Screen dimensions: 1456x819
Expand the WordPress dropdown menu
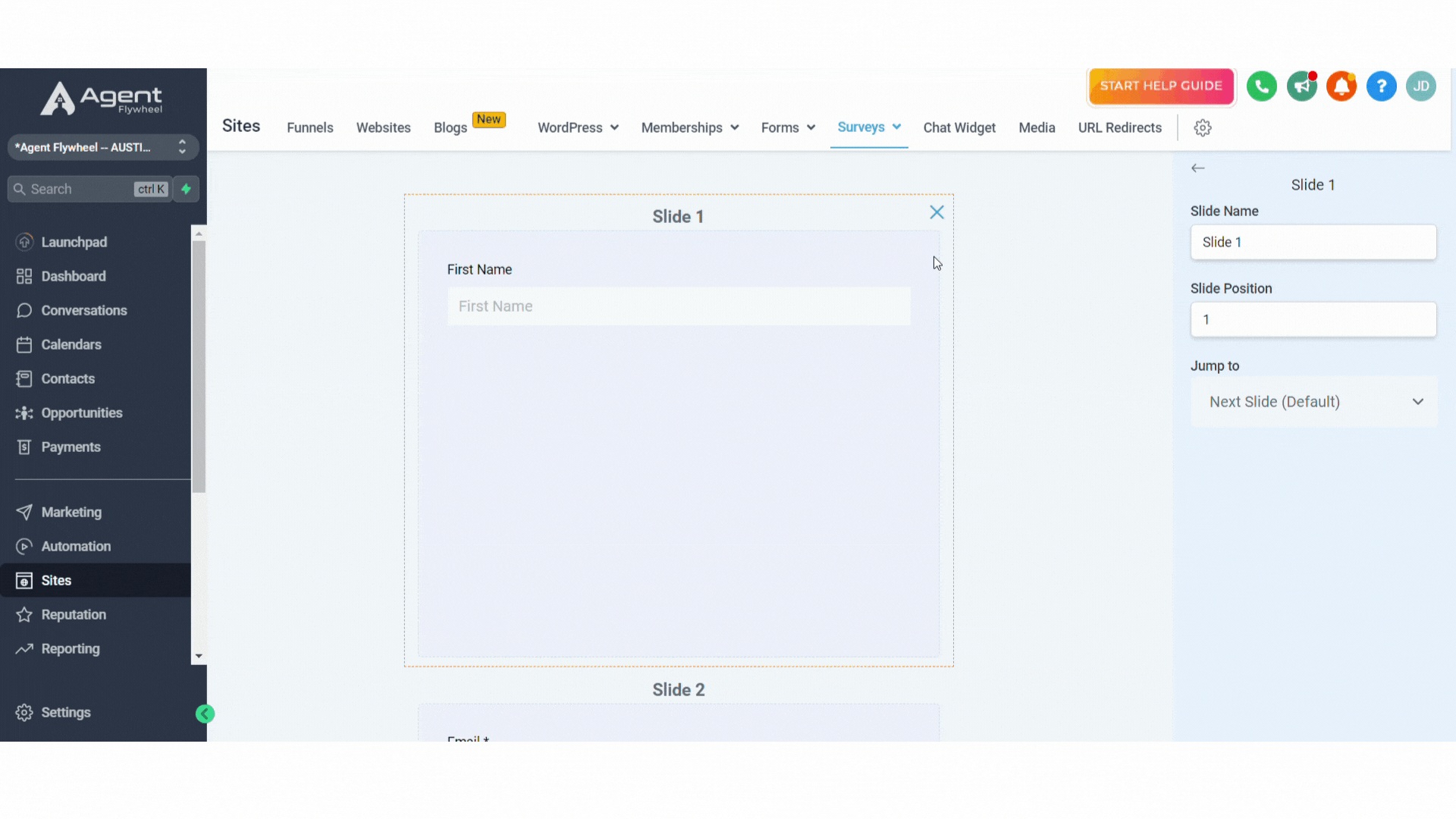[x=578, y=127]
